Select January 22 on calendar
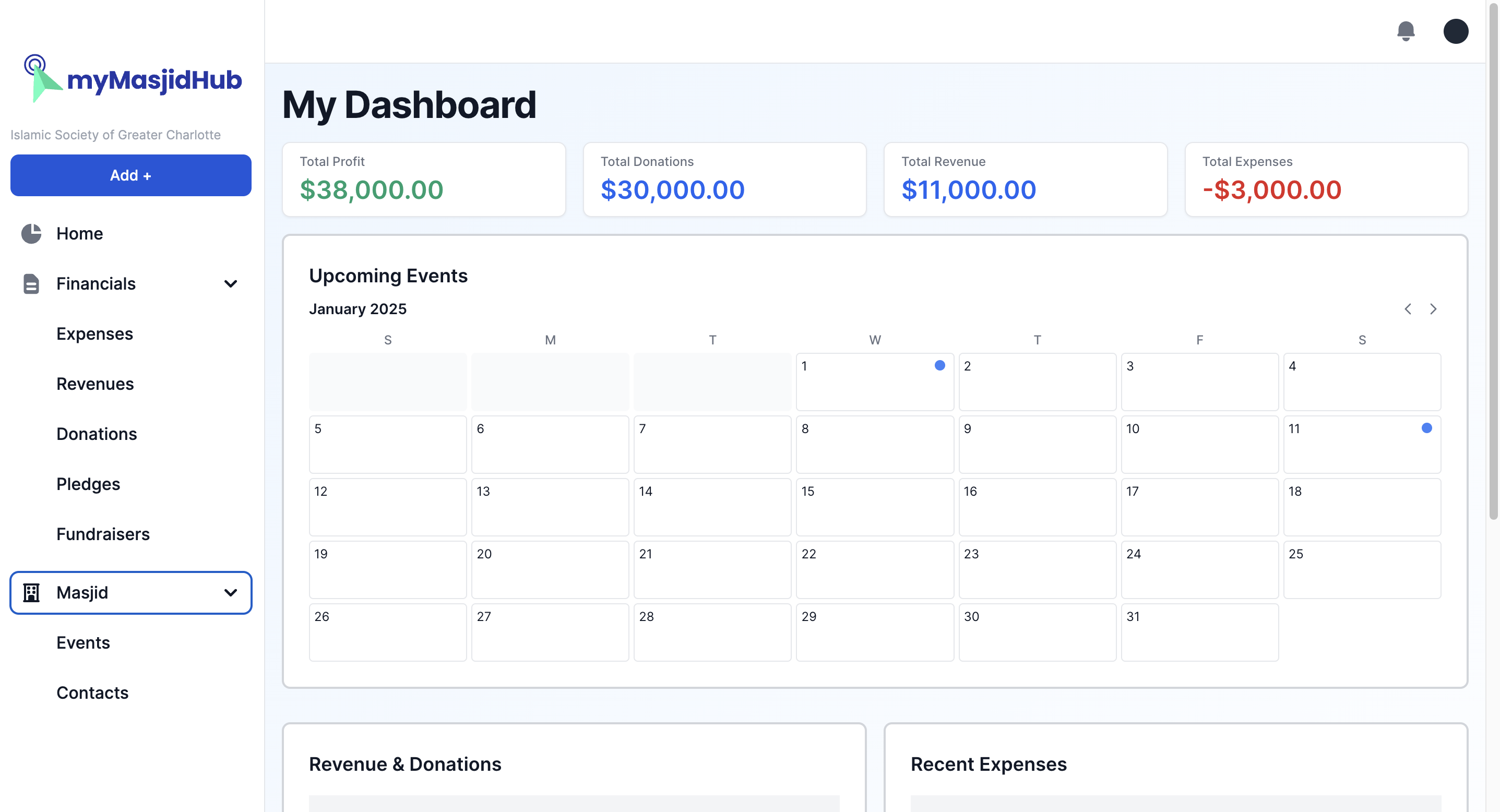 tap(875, 570)
